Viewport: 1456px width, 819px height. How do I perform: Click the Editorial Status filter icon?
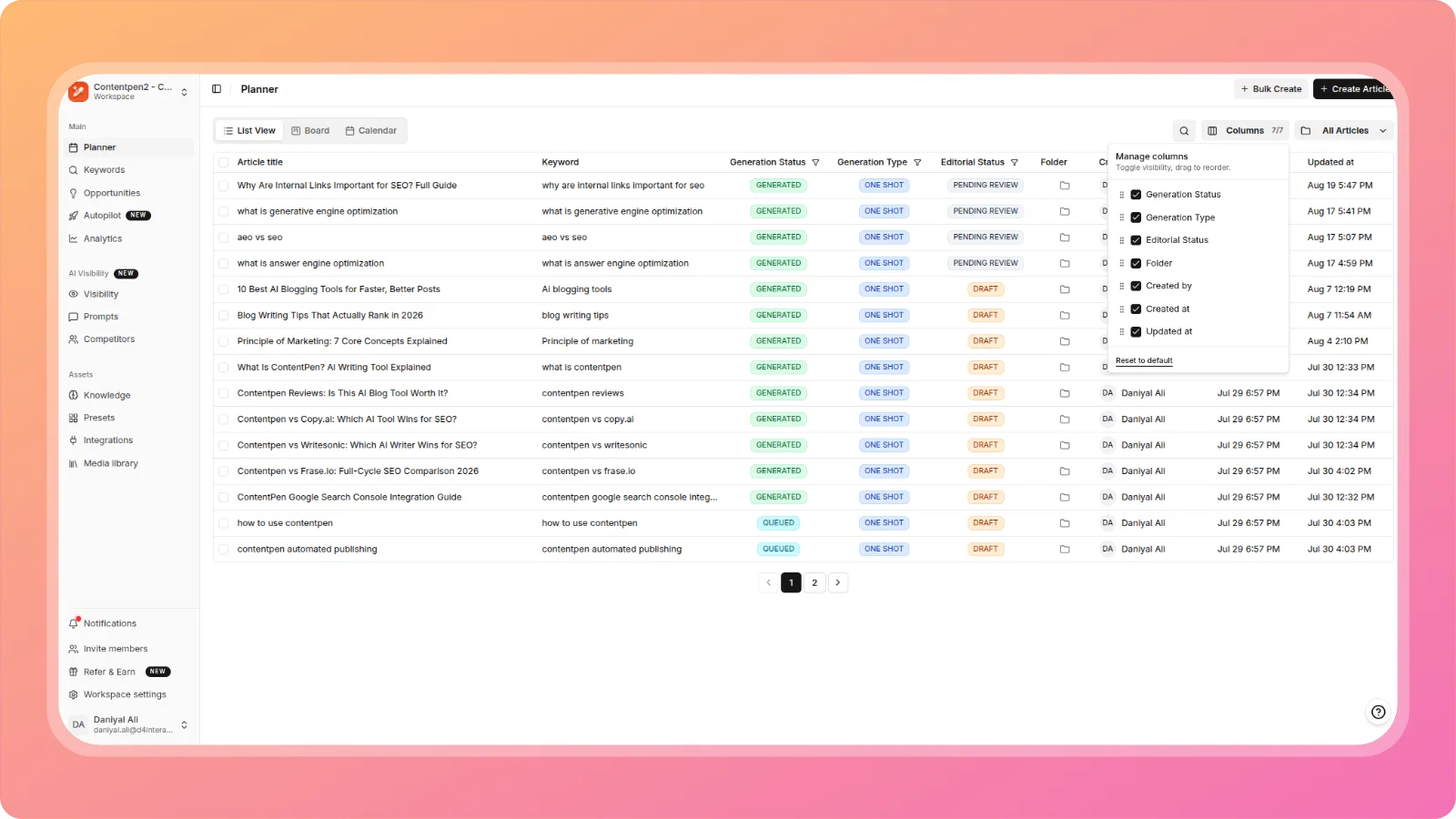[1015, 163]
